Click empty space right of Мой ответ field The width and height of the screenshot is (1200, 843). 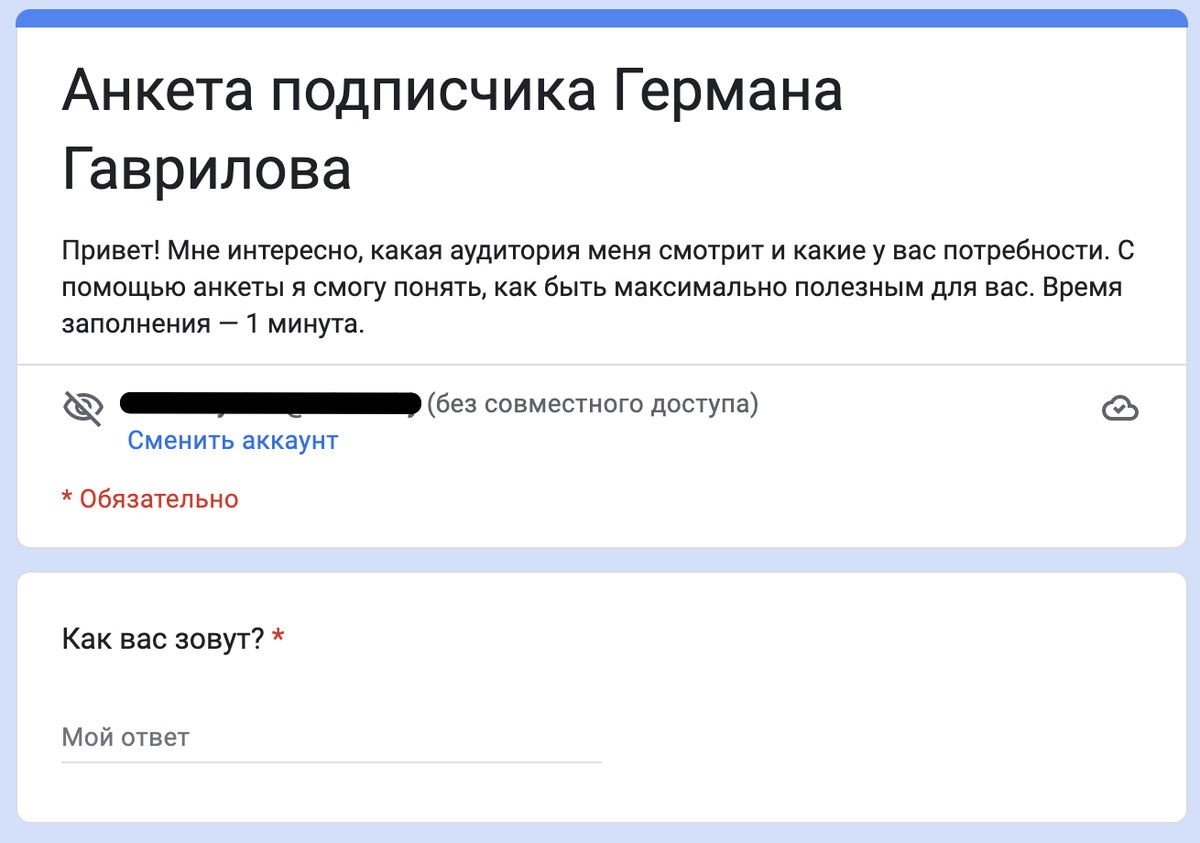(x=890, y=738)
